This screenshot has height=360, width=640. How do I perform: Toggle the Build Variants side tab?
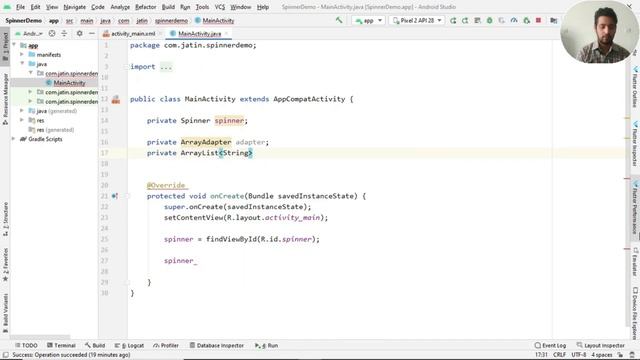tap(5, 313)
